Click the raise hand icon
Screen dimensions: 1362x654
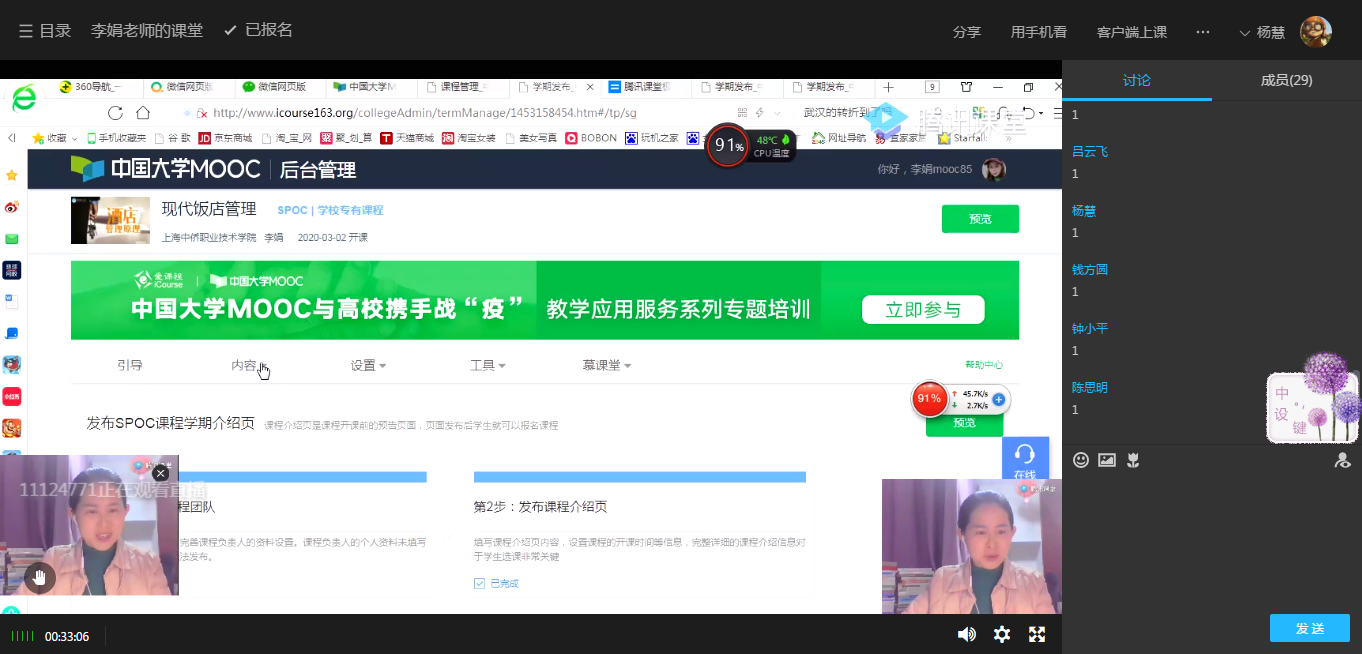40,576
